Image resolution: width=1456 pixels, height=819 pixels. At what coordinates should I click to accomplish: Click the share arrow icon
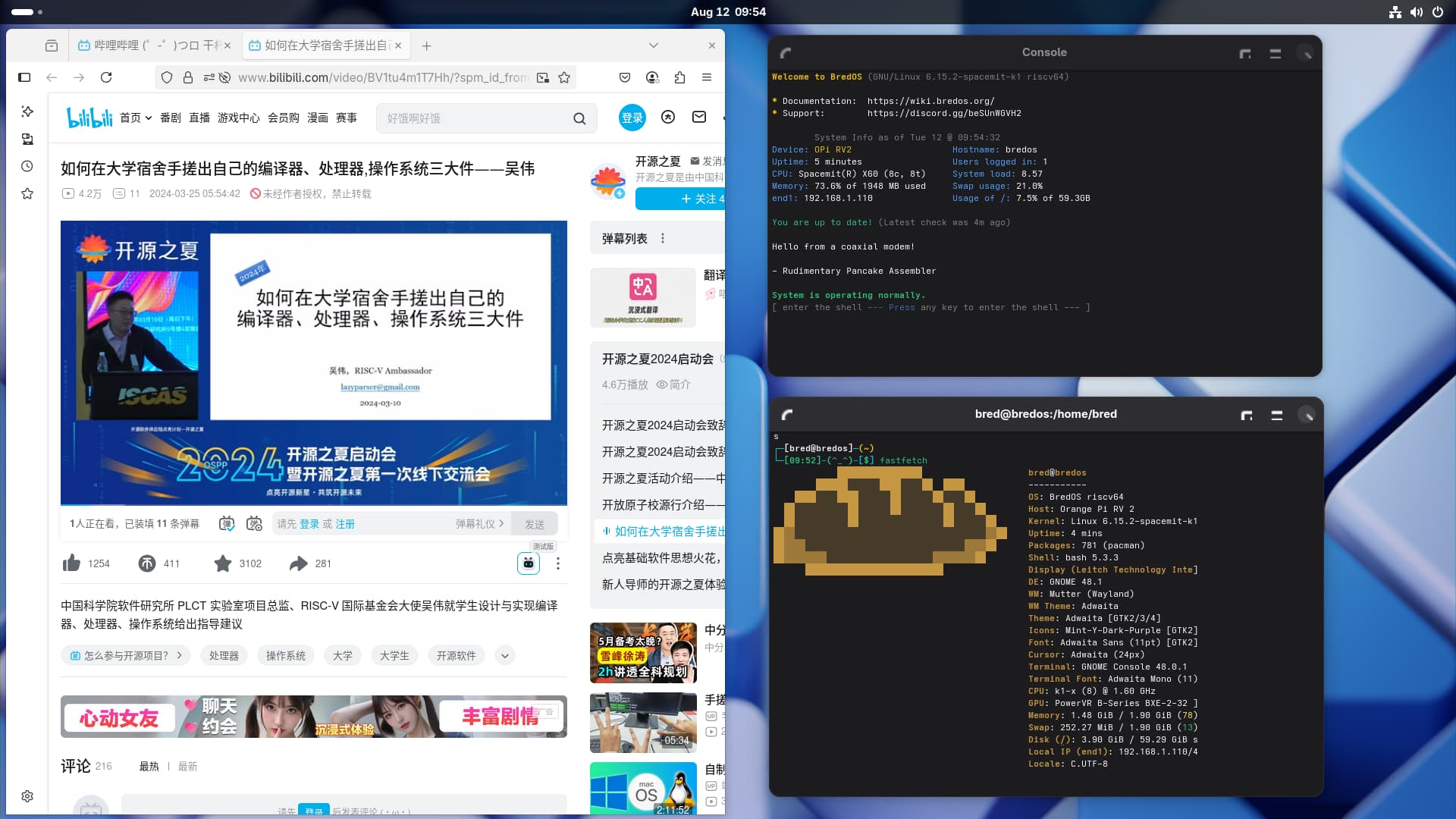pos(298,563)
